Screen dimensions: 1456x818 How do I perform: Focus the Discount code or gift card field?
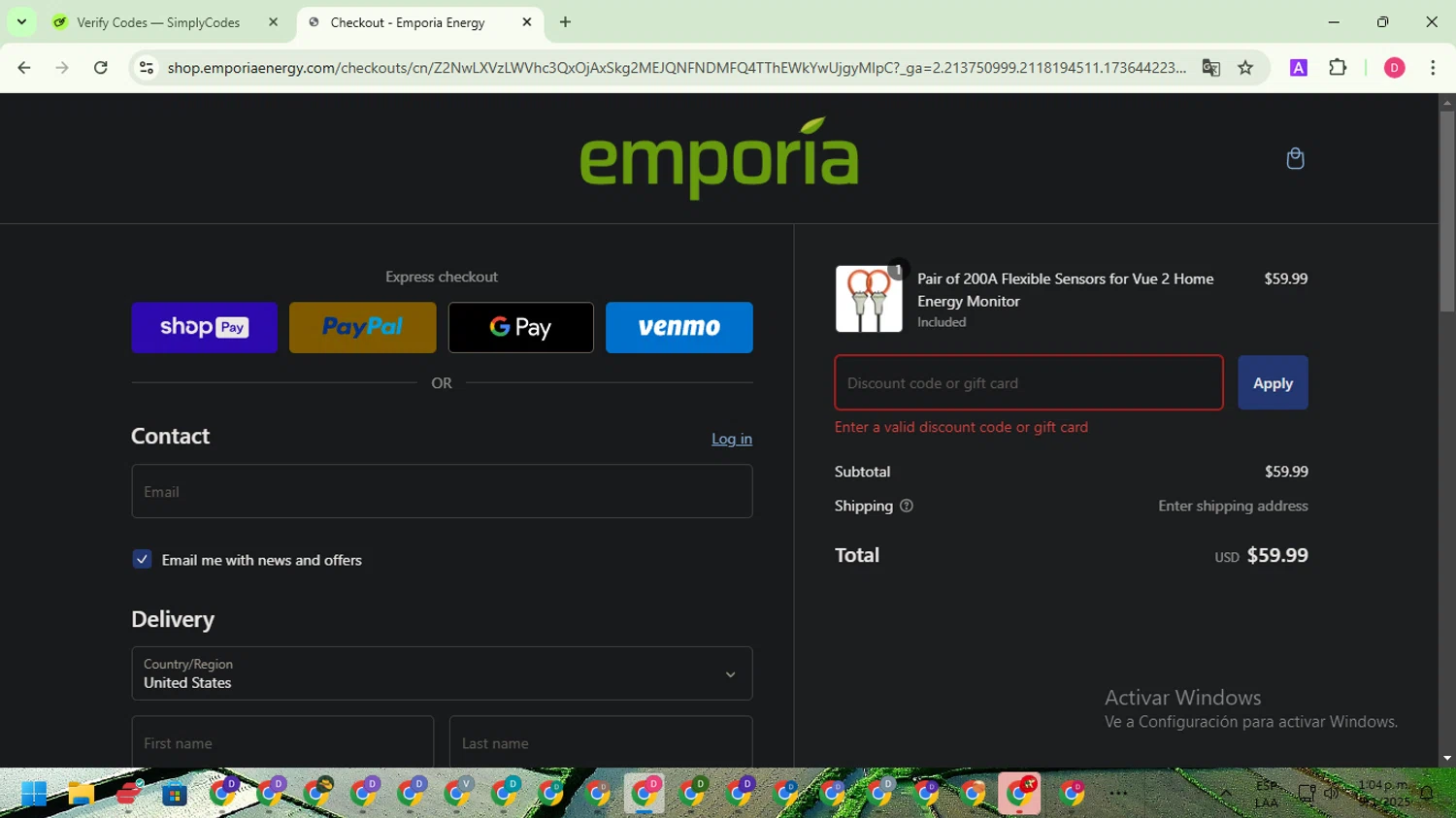tap(1029, 382)
